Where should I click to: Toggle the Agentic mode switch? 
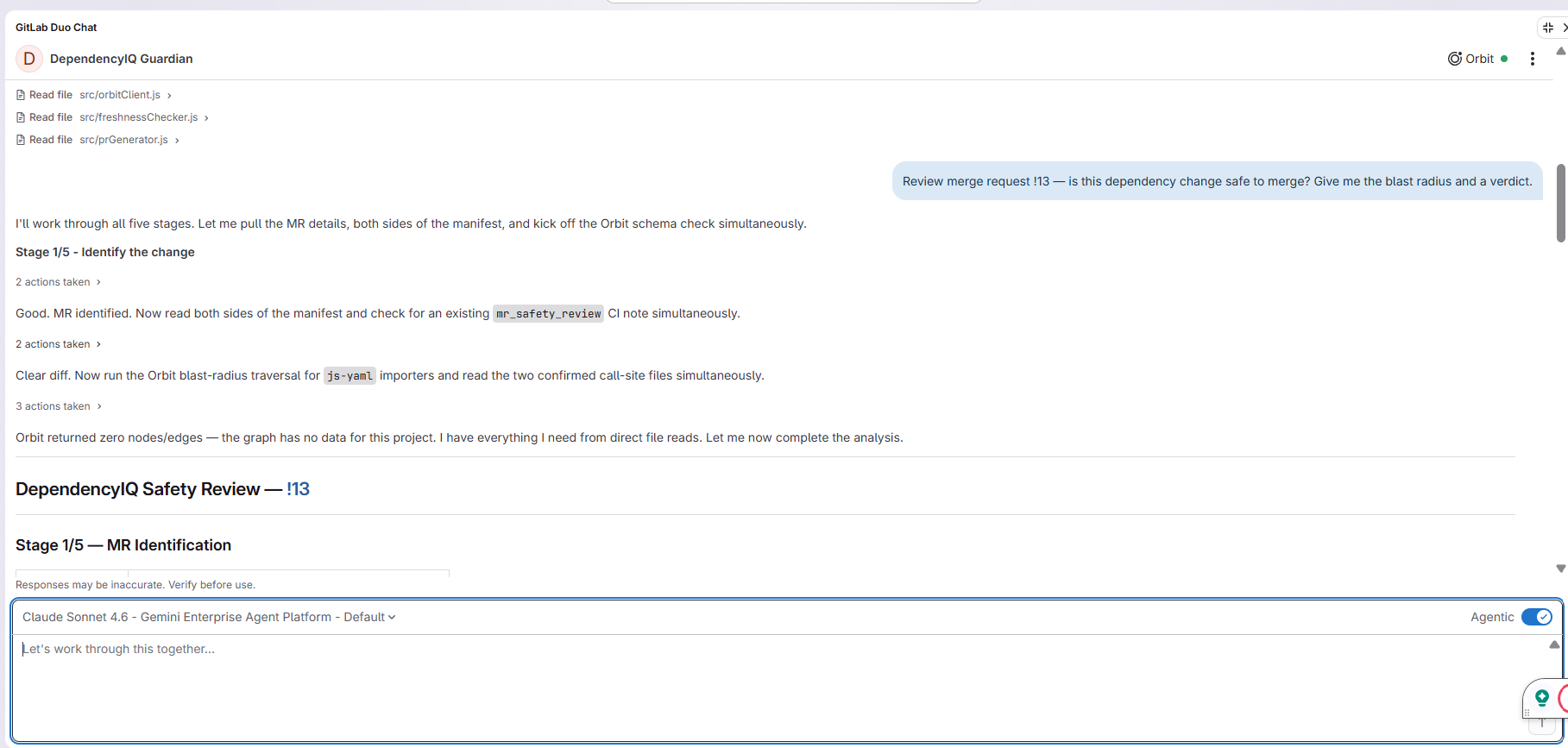tap(1536, 617)
